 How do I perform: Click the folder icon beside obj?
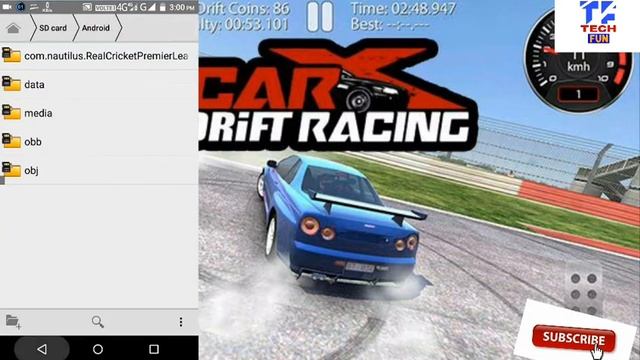tap(11, 169)
